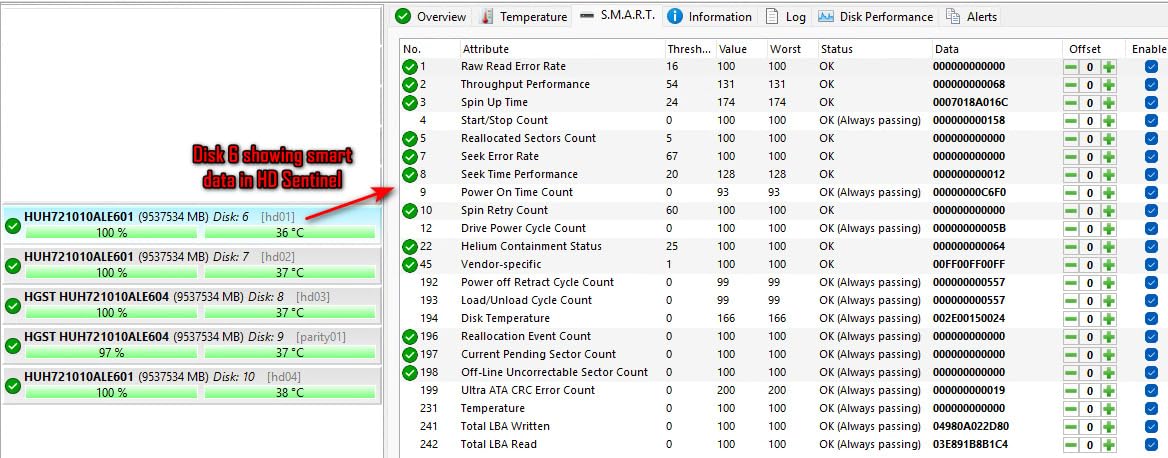1168x458 pixels.
Task: Click green check icon of Helium Containment Status
Action: pos(410,247)
